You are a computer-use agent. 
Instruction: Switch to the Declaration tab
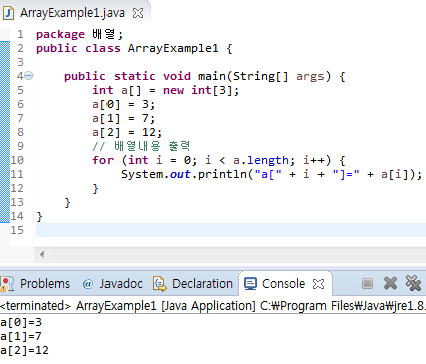(202, 284)
